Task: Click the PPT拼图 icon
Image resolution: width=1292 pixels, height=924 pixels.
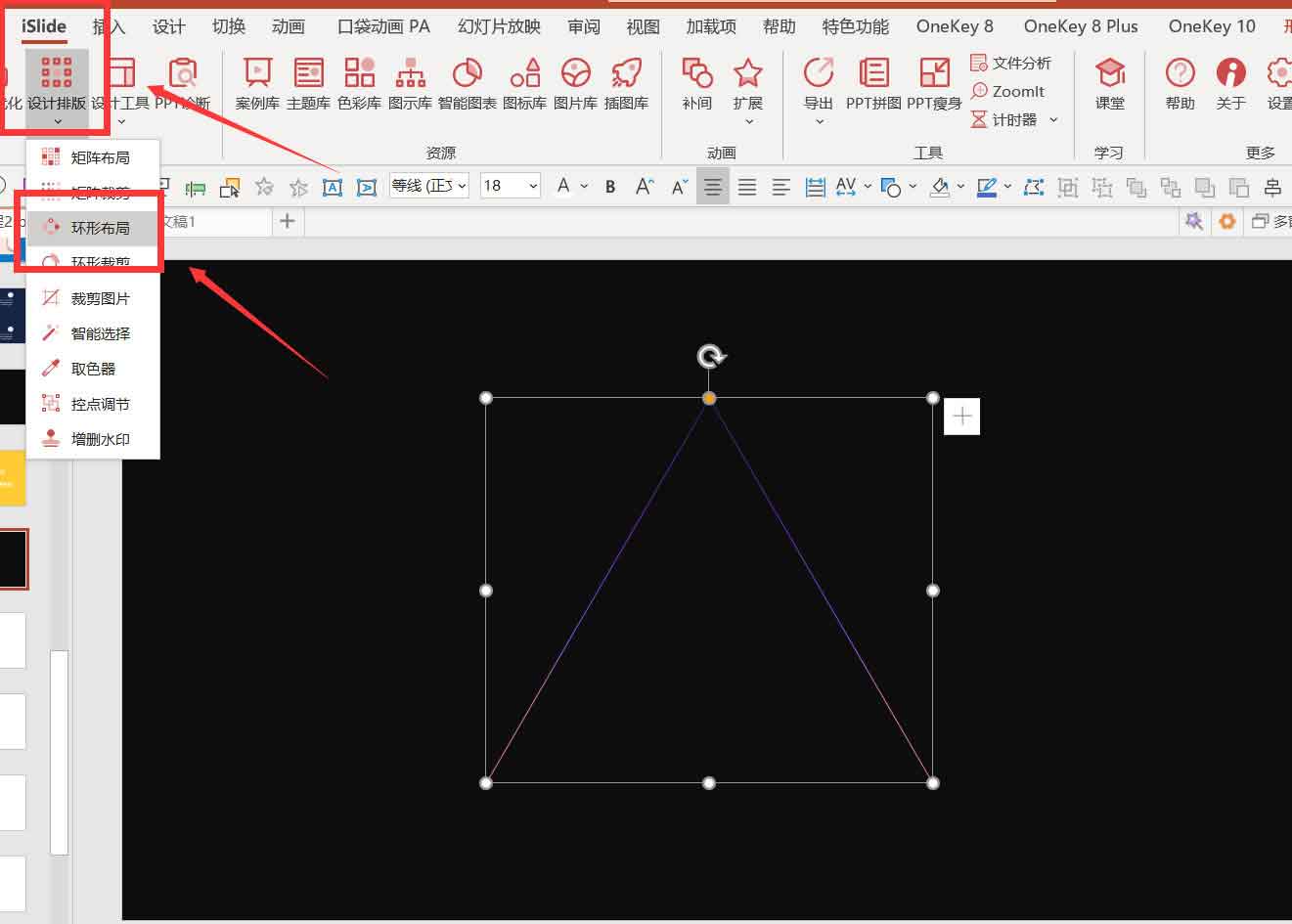Action: click(x=873, y=82)
